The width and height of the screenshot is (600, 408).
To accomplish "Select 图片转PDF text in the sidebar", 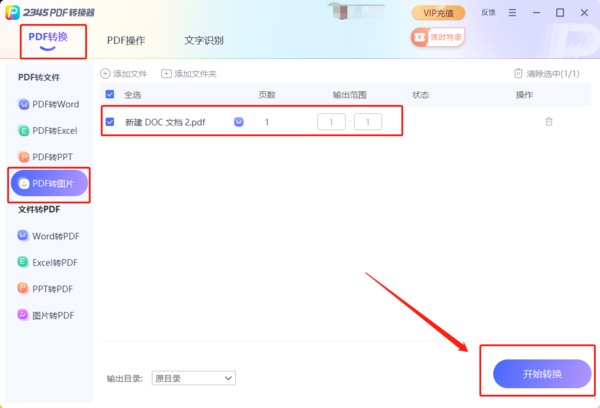I will (x=53, y=316).
